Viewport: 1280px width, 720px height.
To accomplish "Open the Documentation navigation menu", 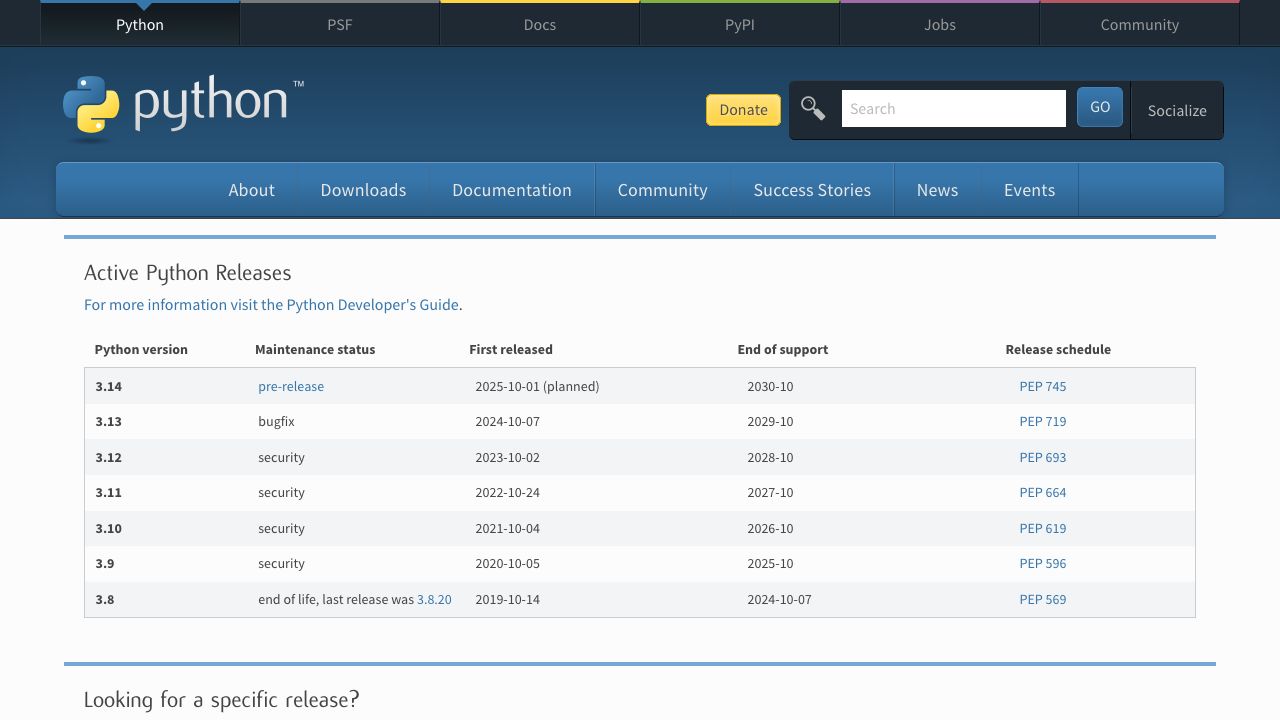I will pos(511,190).
